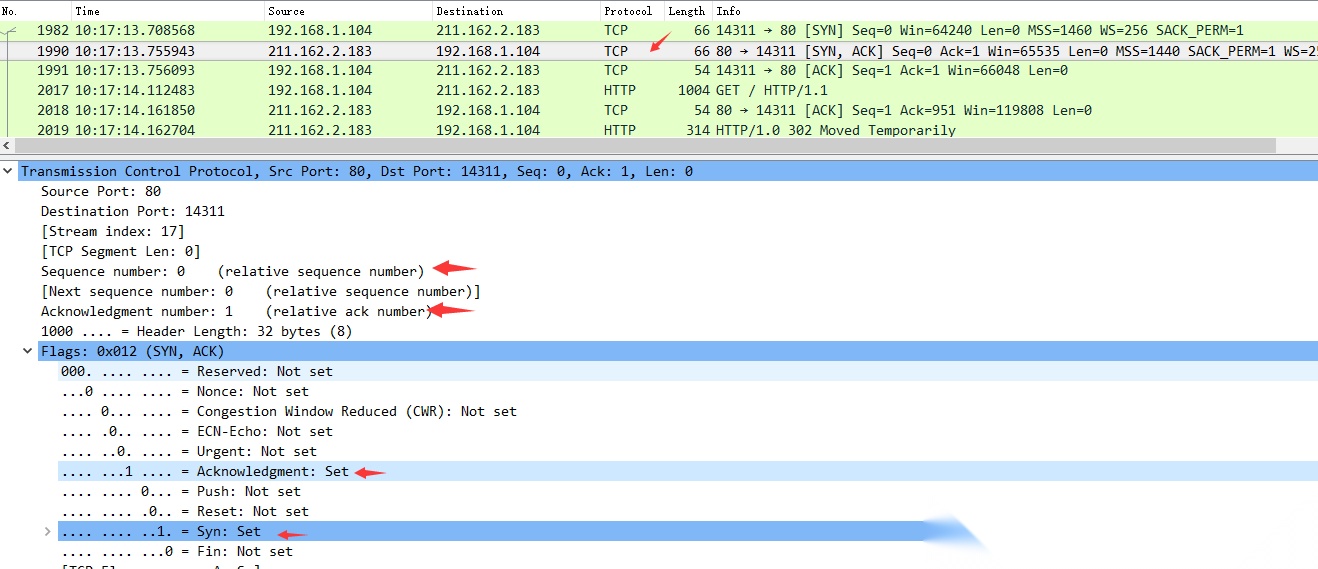Viewport: 1318px width, 569px height.
Task: Click the length 314 cell
Action: 698,130
